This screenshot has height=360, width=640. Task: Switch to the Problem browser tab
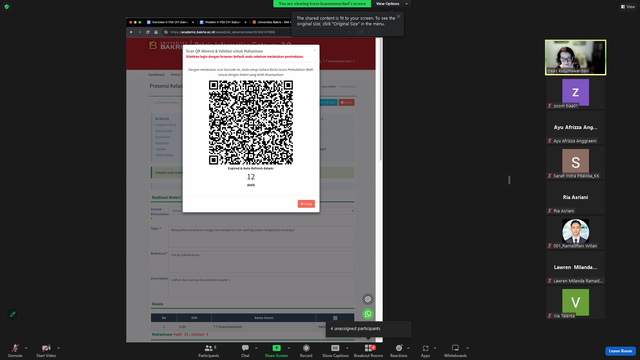(223, 22)
